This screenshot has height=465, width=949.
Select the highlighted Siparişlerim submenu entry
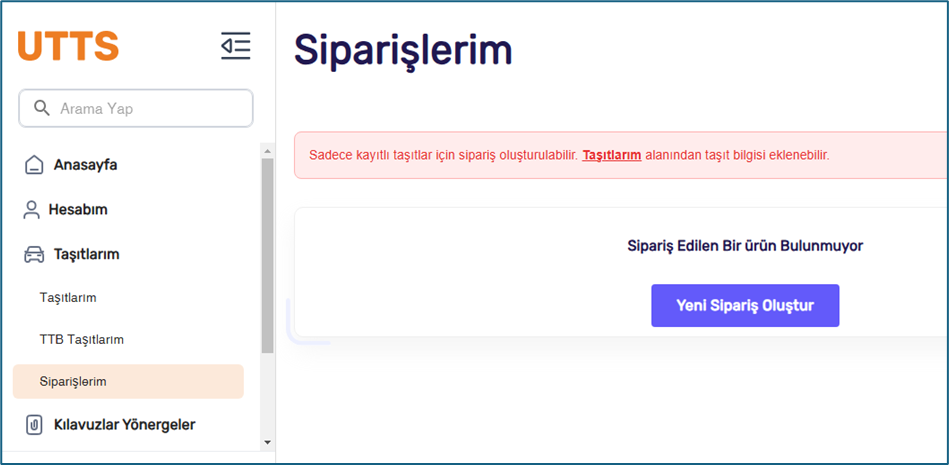(x=128, y=381)
